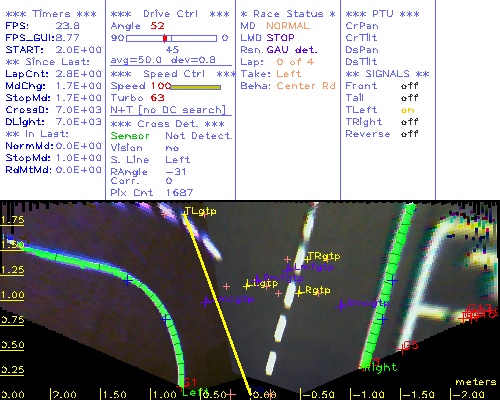Screen dimensions: 500x400
Task: Click the TRgtp yellow cross marker
Action: coord(307,258)
